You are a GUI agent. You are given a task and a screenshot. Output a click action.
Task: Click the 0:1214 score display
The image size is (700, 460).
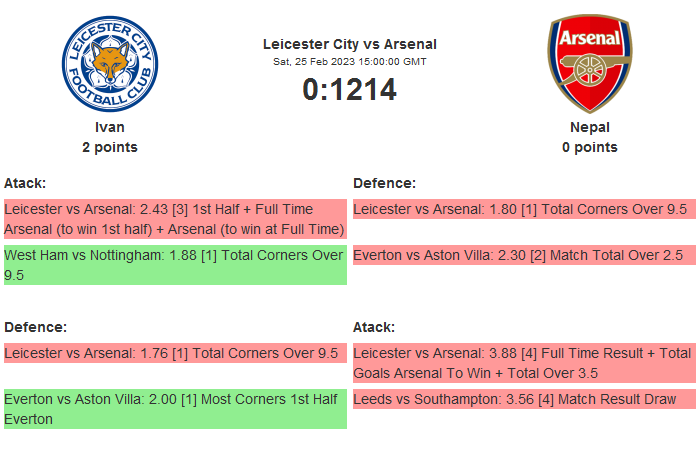350,90
